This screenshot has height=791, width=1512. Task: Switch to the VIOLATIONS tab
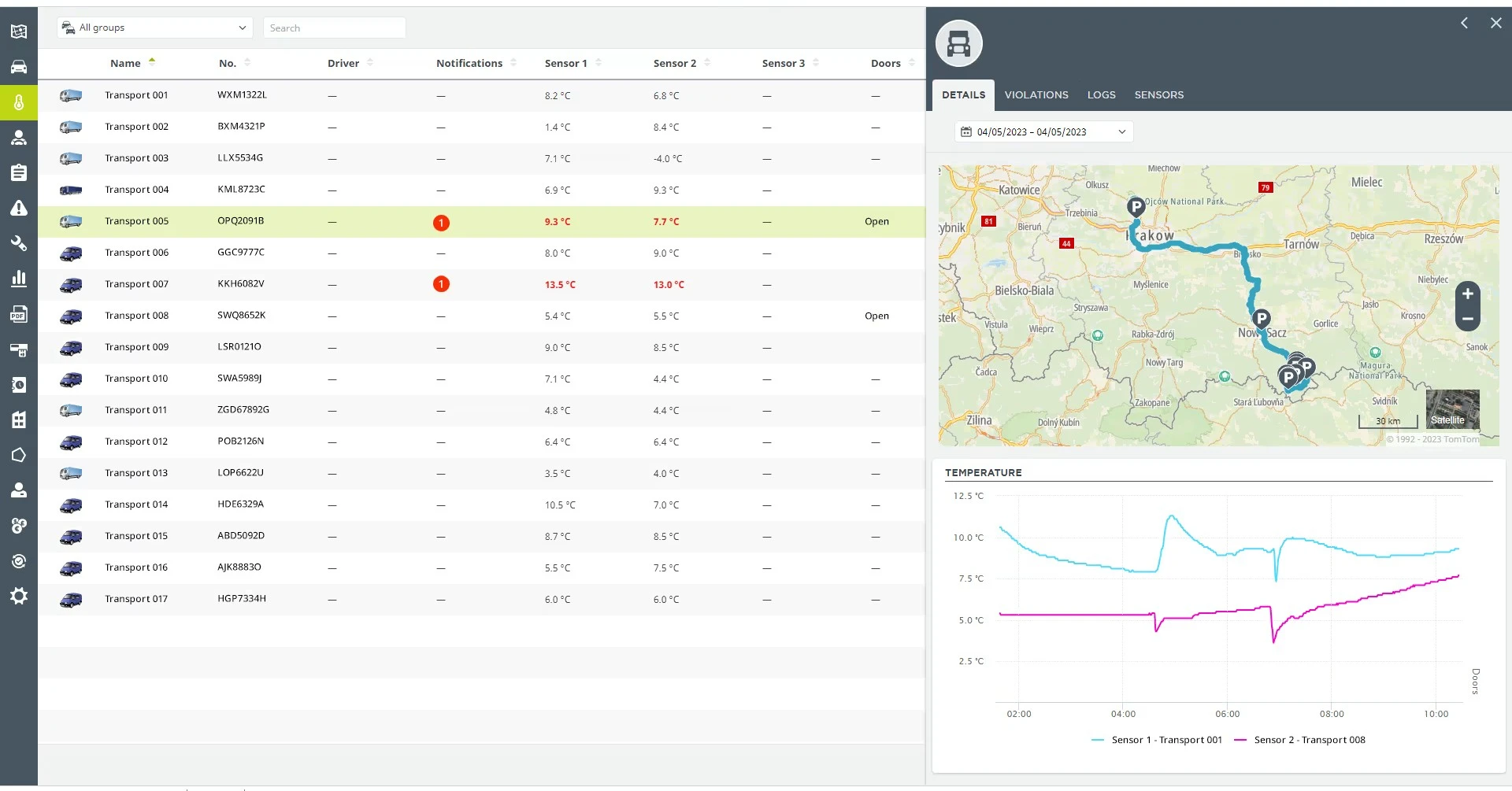(x=1036, y=94)
